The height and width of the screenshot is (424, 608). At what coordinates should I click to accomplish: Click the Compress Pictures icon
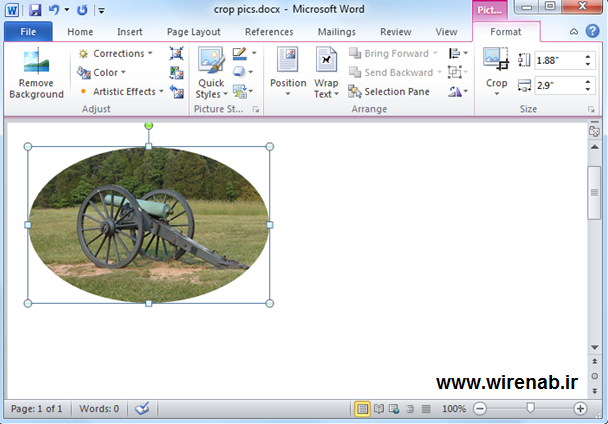click(177, 53)
